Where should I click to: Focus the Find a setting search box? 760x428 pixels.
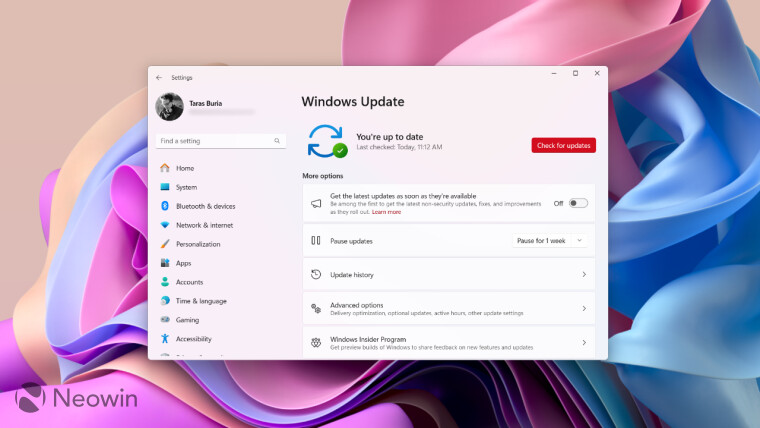point(221,141)
